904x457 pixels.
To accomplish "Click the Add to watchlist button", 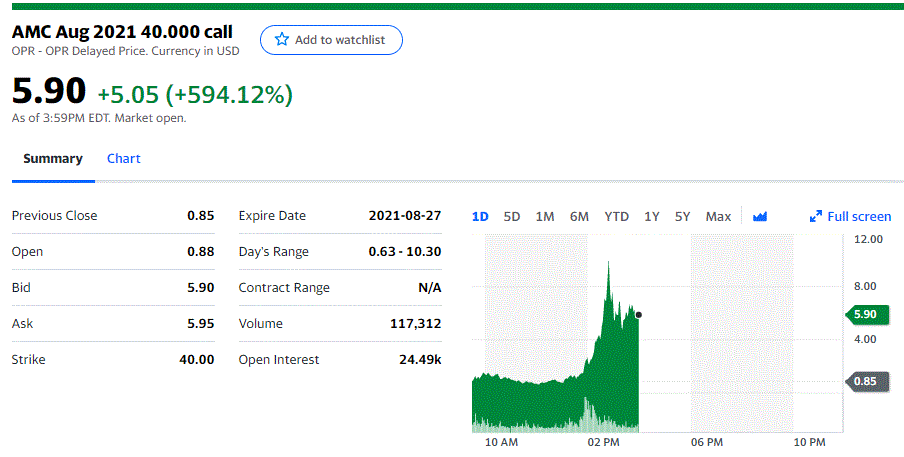I will pos(332,40).
